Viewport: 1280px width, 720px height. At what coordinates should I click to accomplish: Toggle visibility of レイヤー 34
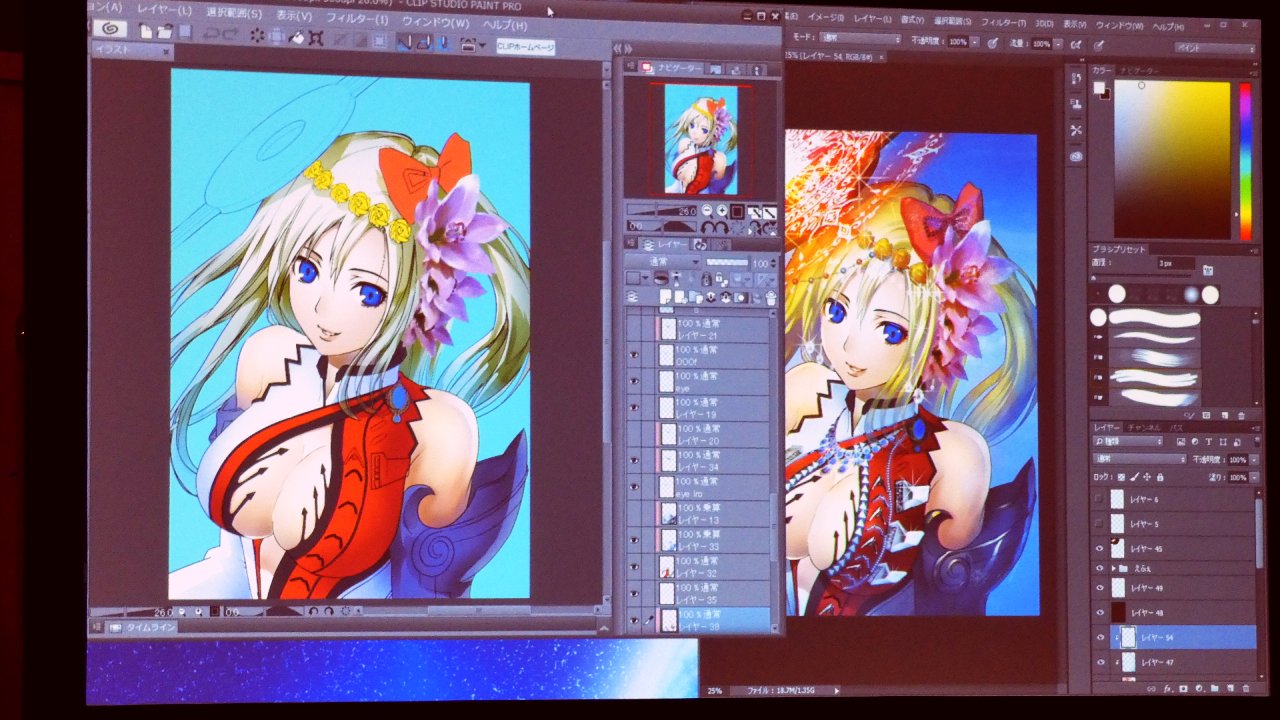pos(634,460)
